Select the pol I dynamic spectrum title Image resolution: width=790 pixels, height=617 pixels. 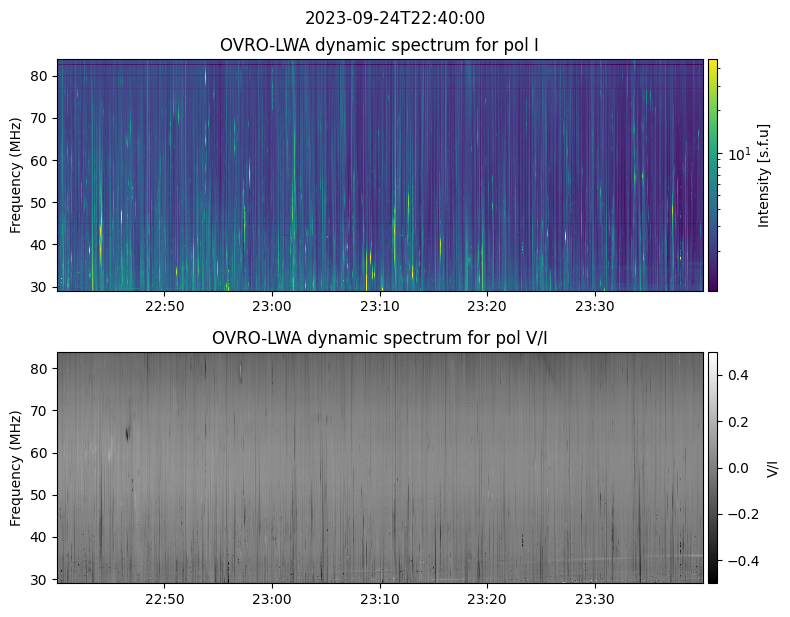pyautogui.click(x=379, y=45)
